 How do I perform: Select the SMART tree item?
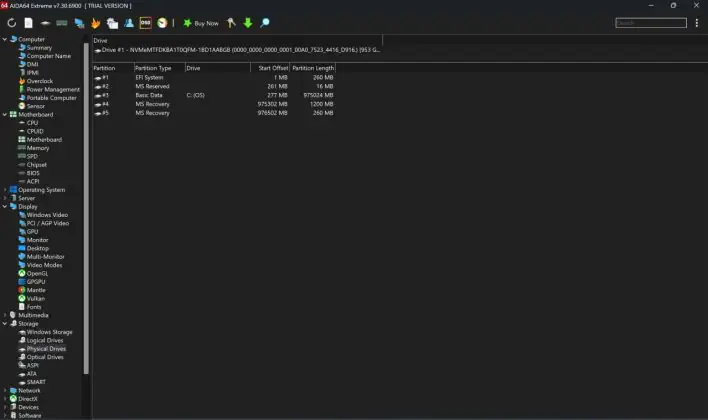point(36,382)
